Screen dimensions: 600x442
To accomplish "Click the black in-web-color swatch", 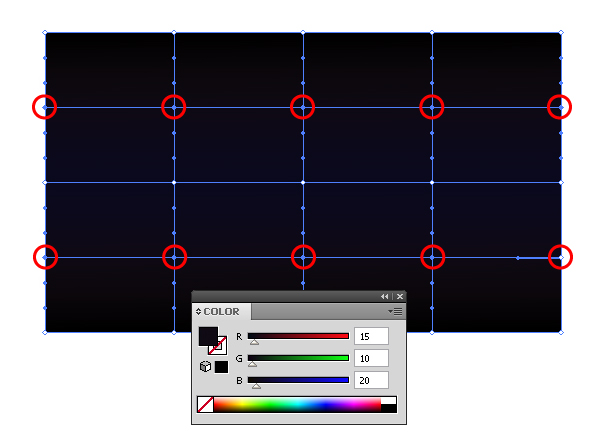I will pyautogui.click(x=221, y=367).
